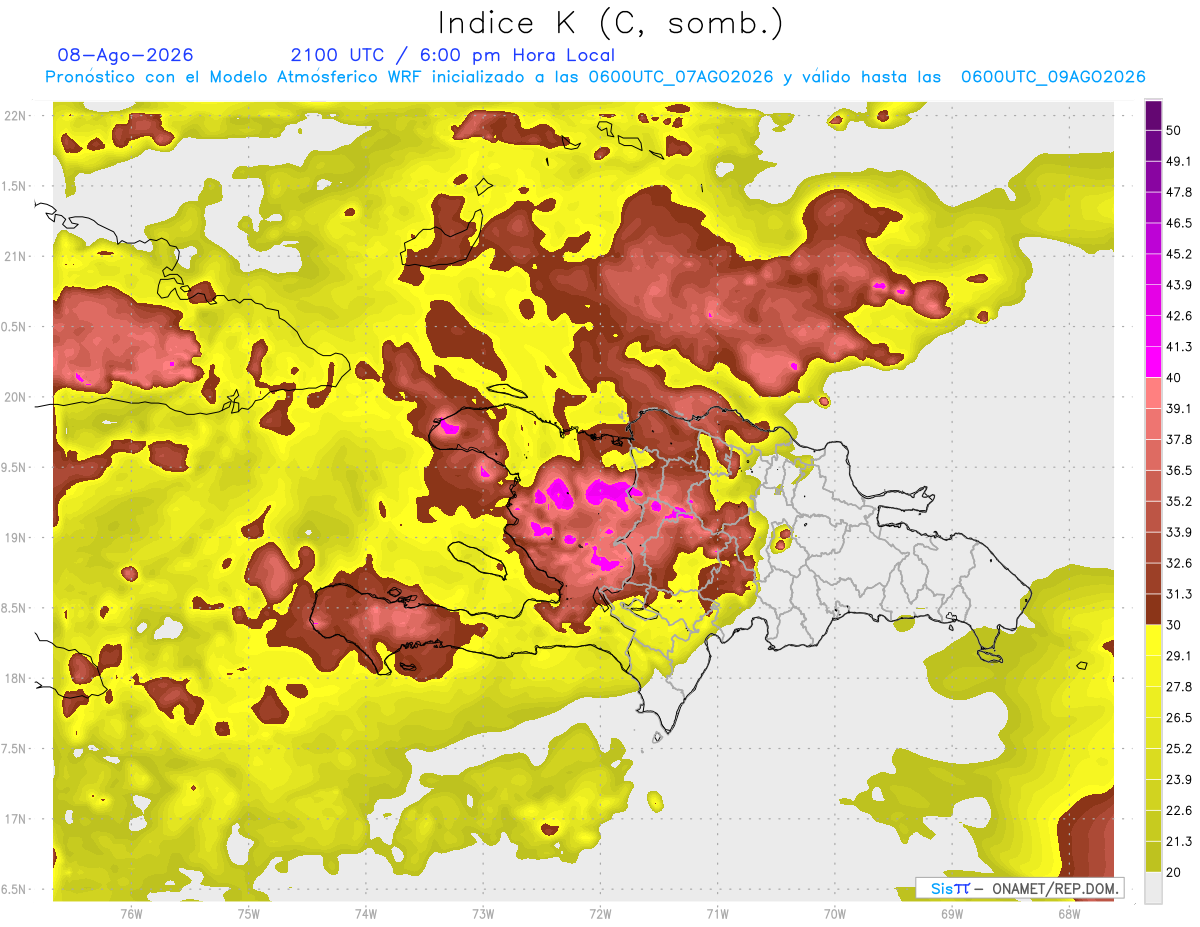Click the color scale value '43.9'
1200x927 pixels.
tap(1179, 285)
